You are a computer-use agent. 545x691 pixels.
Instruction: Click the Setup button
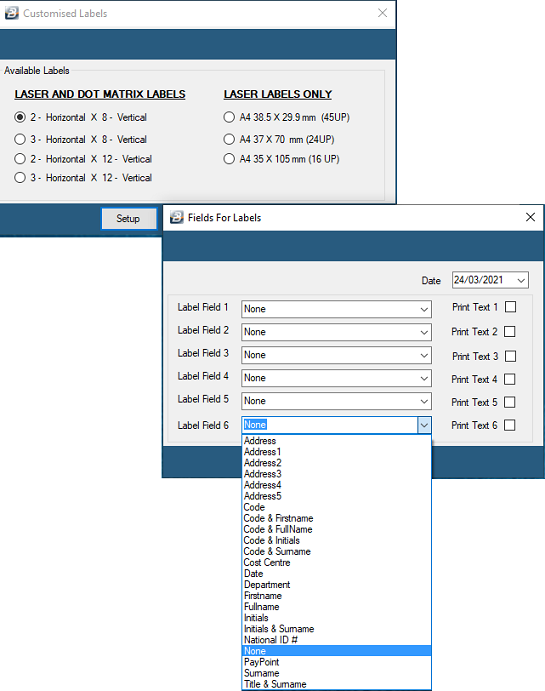[x=129, y=219]
